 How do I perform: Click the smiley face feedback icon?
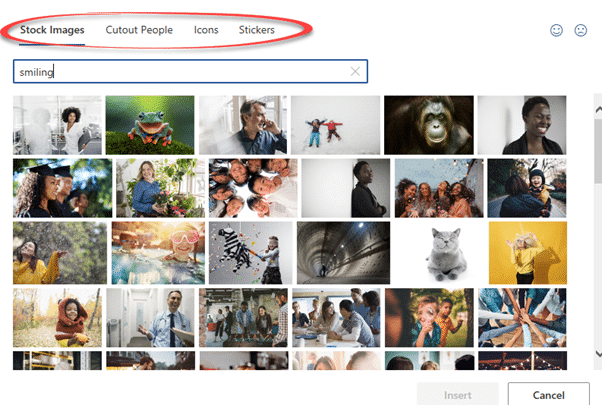tap(557, 31)
